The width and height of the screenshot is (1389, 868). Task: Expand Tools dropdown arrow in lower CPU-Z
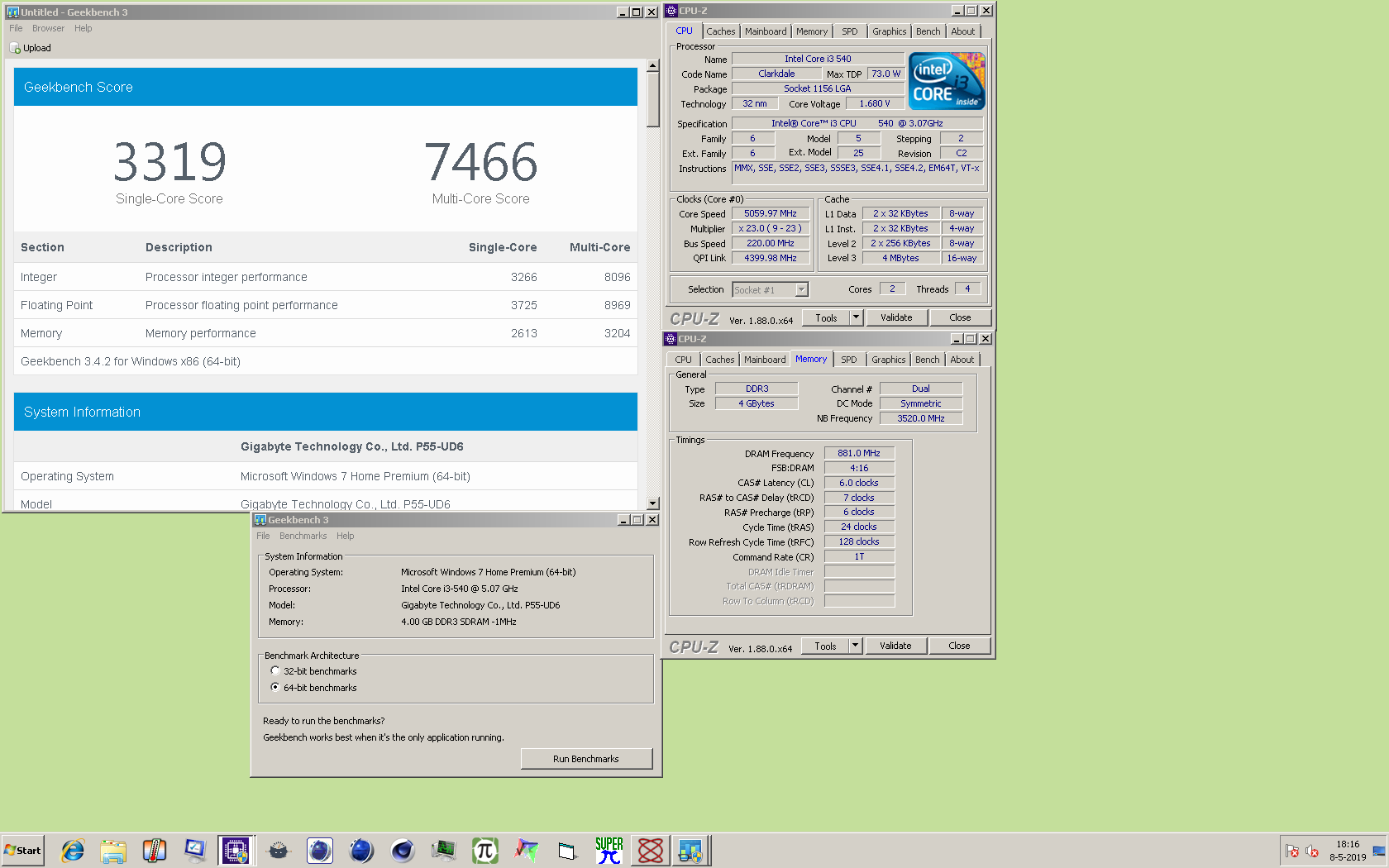pyautogui.click(x=856, y=646)
